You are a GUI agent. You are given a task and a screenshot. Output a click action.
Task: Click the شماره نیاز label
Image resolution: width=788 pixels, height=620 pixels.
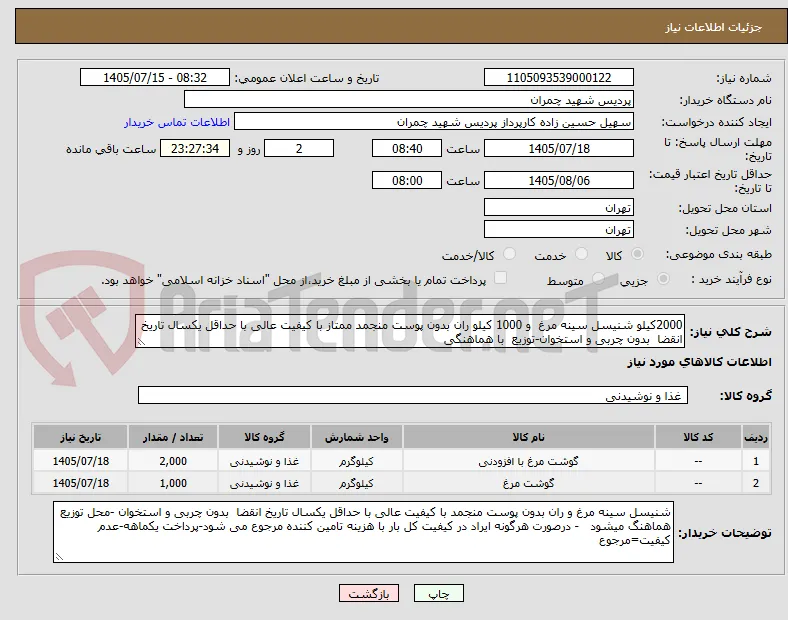[744, 78]
